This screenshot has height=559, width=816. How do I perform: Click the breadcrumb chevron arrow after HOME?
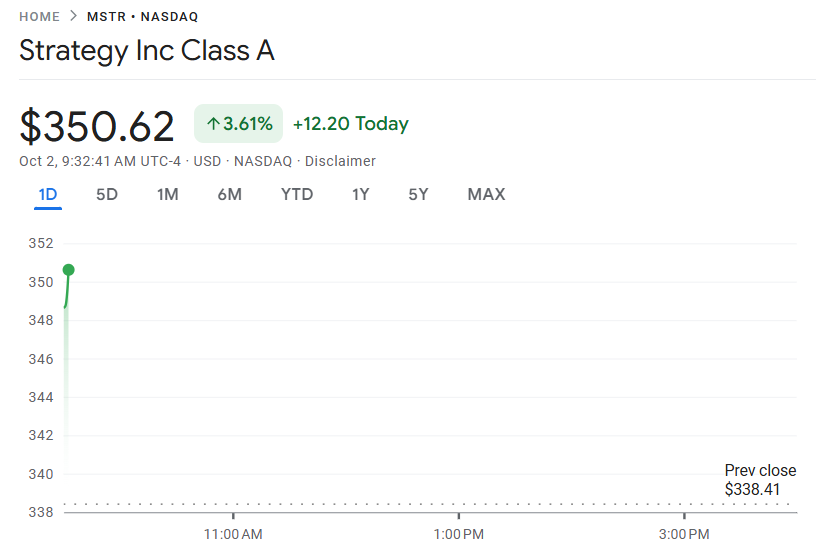(73, 17)
